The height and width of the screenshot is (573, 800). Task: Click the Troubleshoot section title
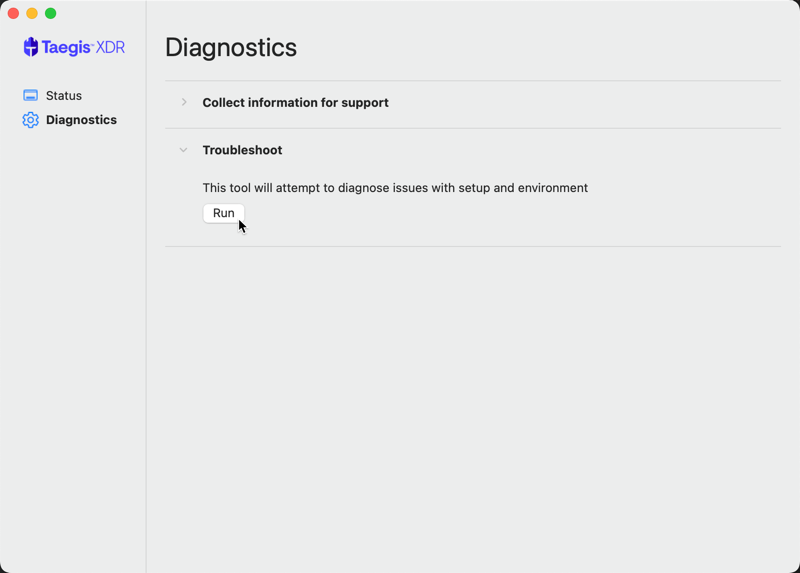[x=242, y=150]
